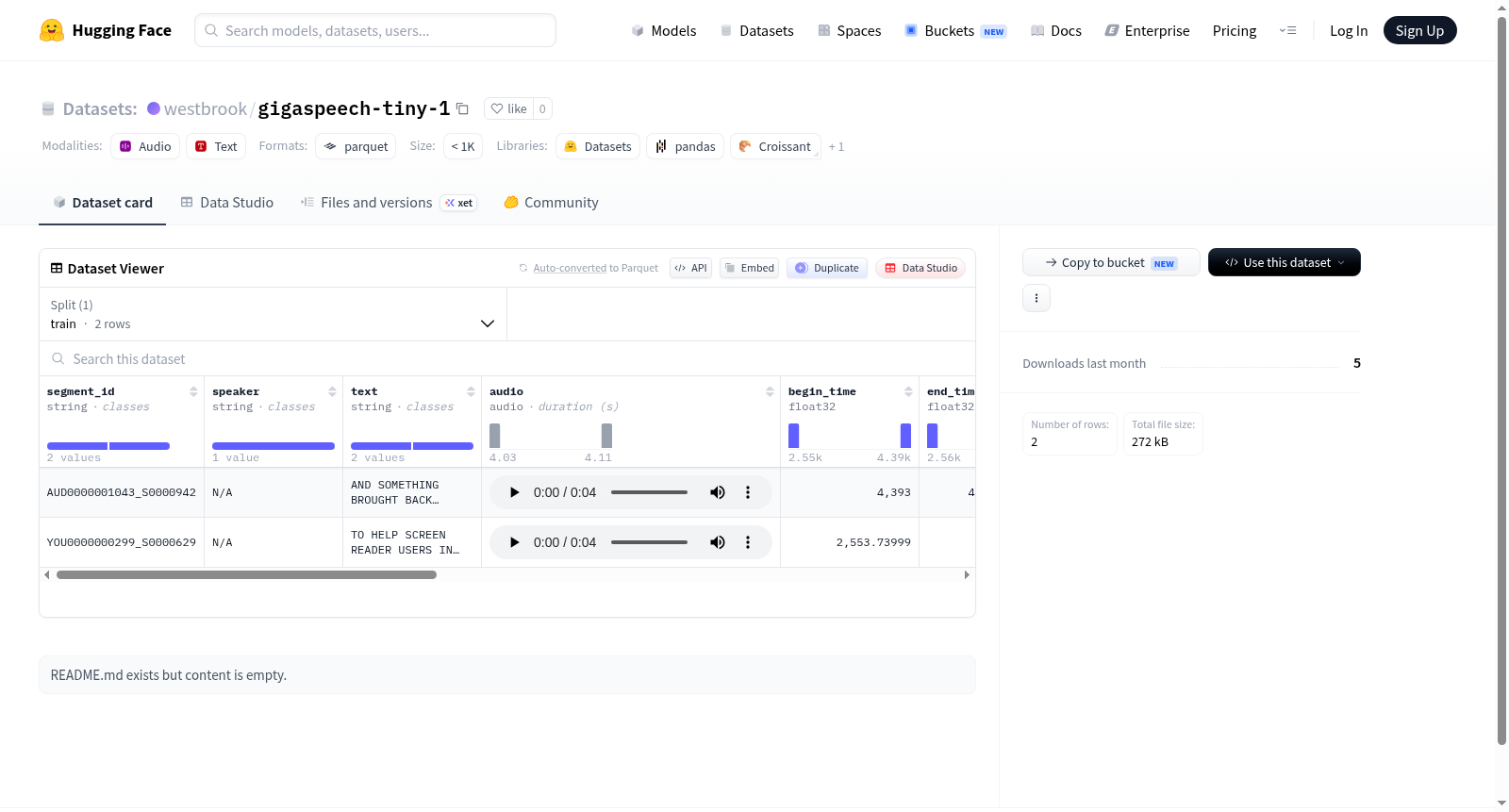The width and height of the screenshot is (1509, 812).
Task: Select the Datasets library tag
Action: click(x=598, y=146)
